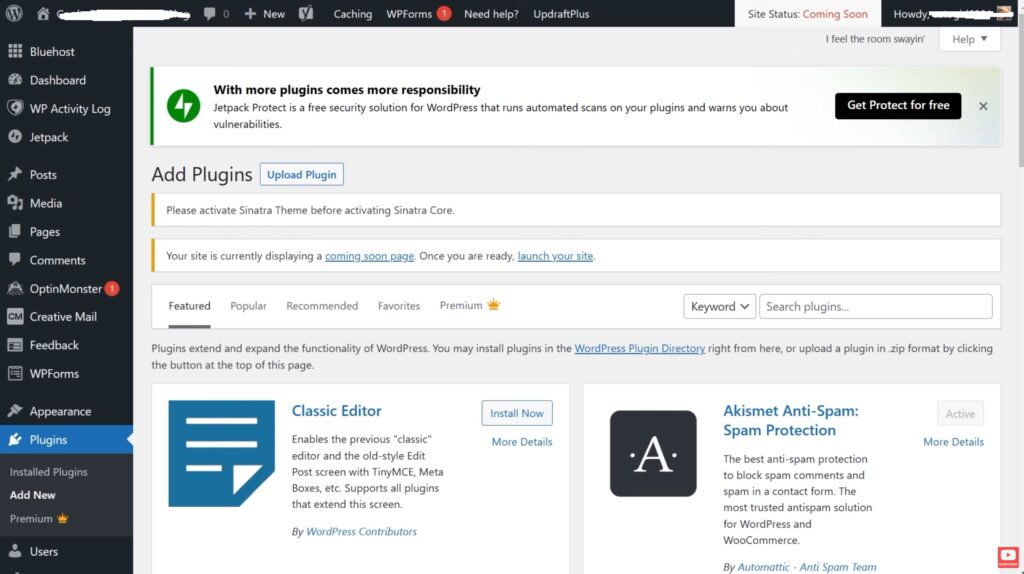Click the WP Activity Log shield icon
1024x574 pixels.
[15, 108]
